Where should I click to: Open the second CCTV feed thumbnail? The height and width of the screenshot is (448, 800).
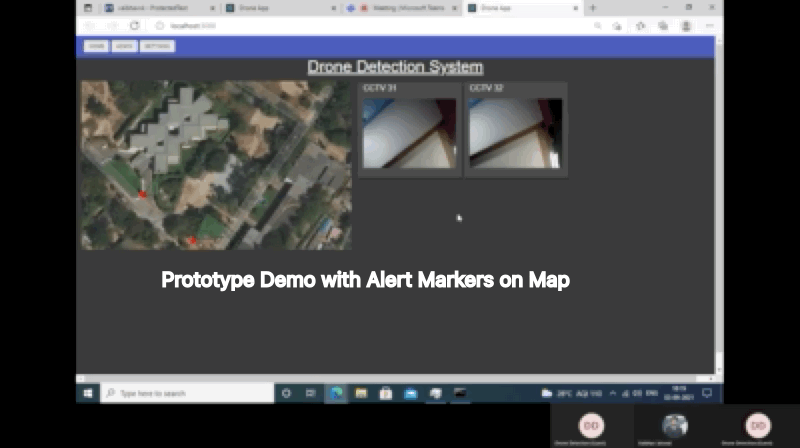point(515,133)
